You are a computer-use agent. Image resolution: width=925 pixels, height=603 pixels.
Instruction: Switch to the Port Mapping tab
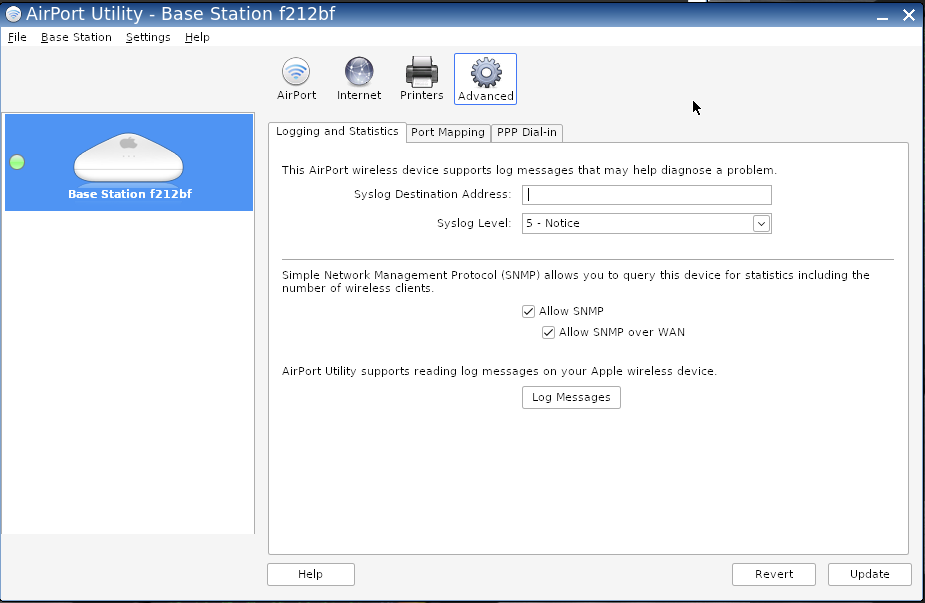click(448, 132)
